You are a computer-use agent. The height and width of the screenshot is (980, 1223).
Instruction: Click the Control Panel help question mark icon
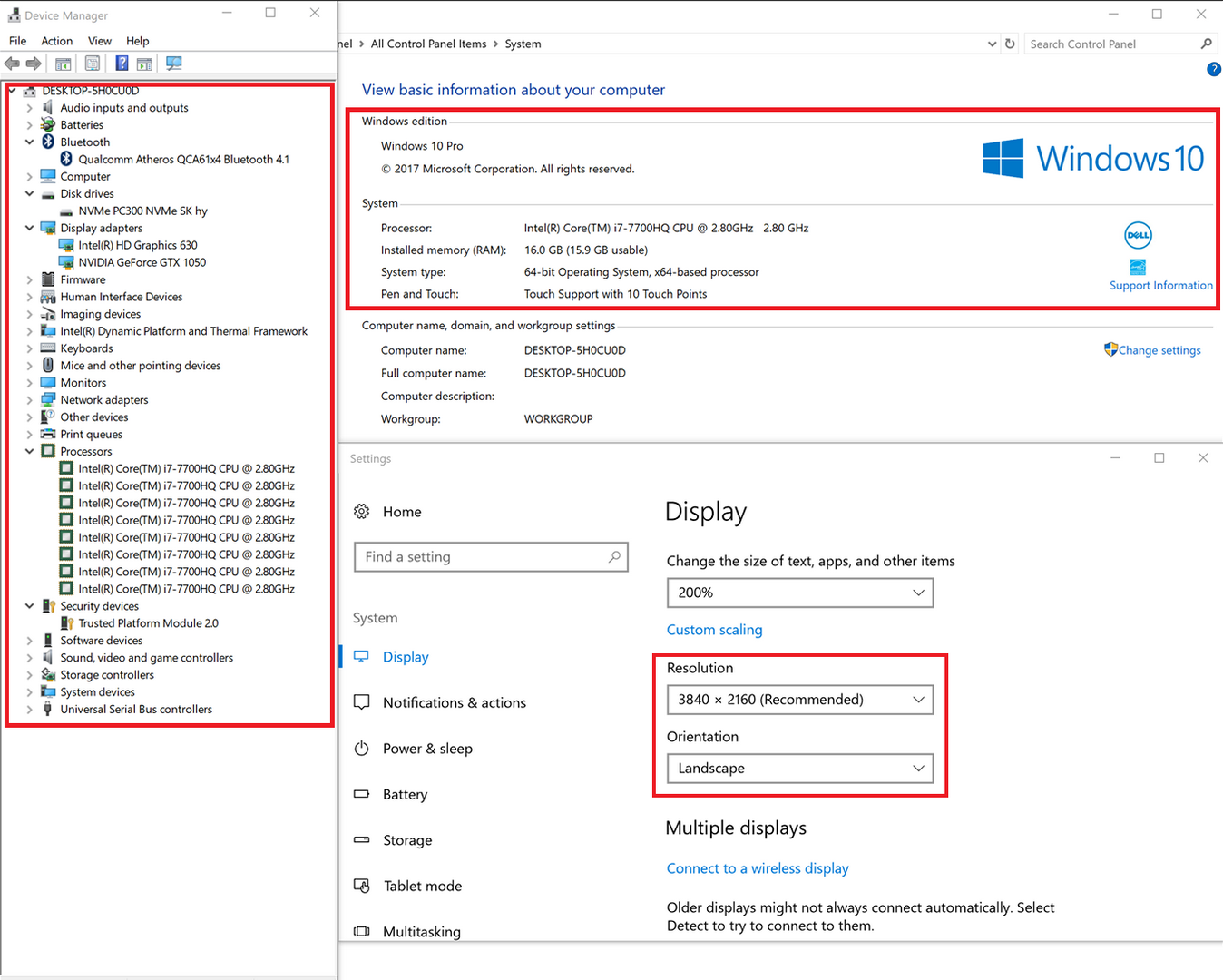coord(1214,69)
